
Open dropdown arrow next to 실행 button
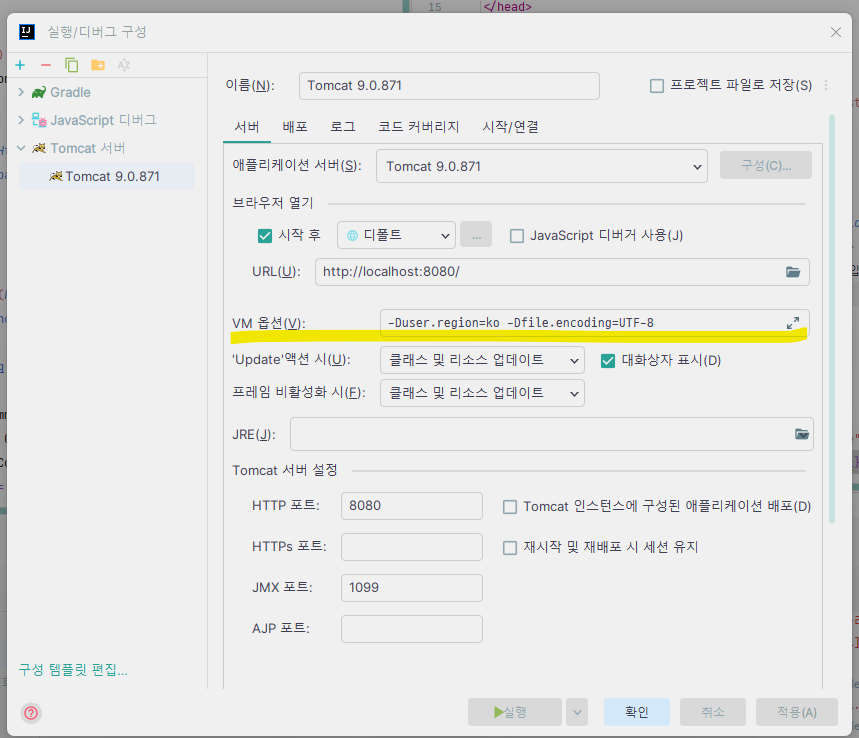[x=577, y=712]
